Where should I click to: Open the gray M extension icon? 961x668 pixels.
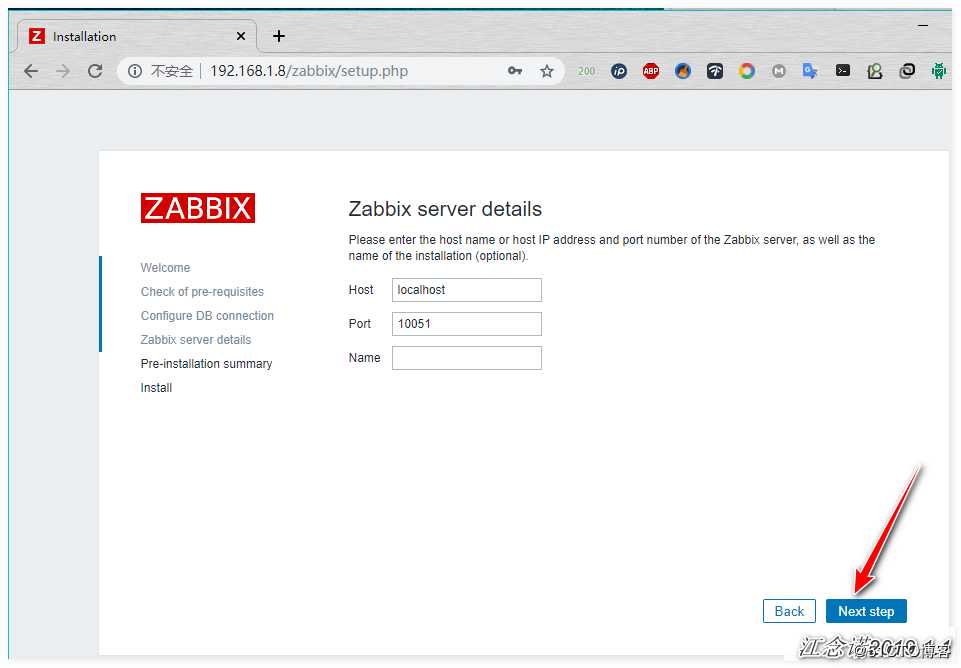tap(778, 71)
